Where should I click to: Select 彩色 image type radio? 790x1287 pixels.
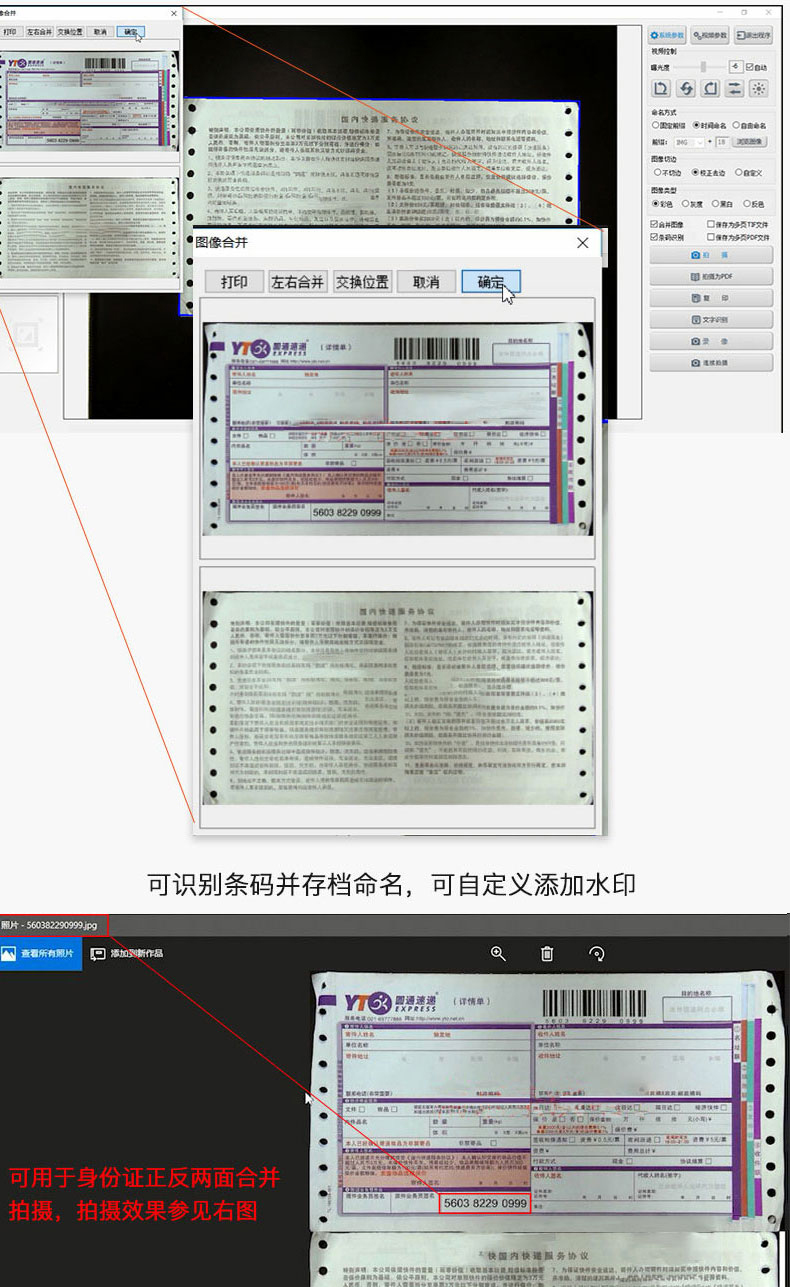click(x=662, y=204)
